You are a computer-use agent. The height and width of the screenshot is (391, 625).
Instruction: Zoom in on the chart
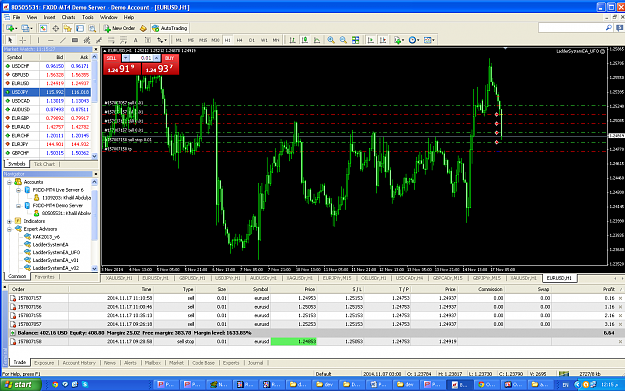pyautogui.click(x=331, y=40)
